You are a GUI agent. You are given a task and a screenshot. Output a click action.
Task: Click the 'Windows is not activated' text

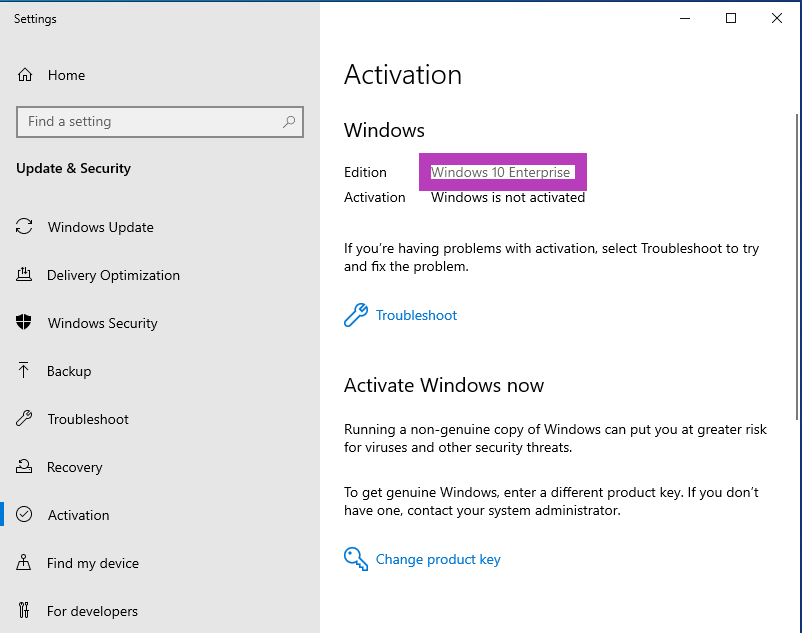508,198
